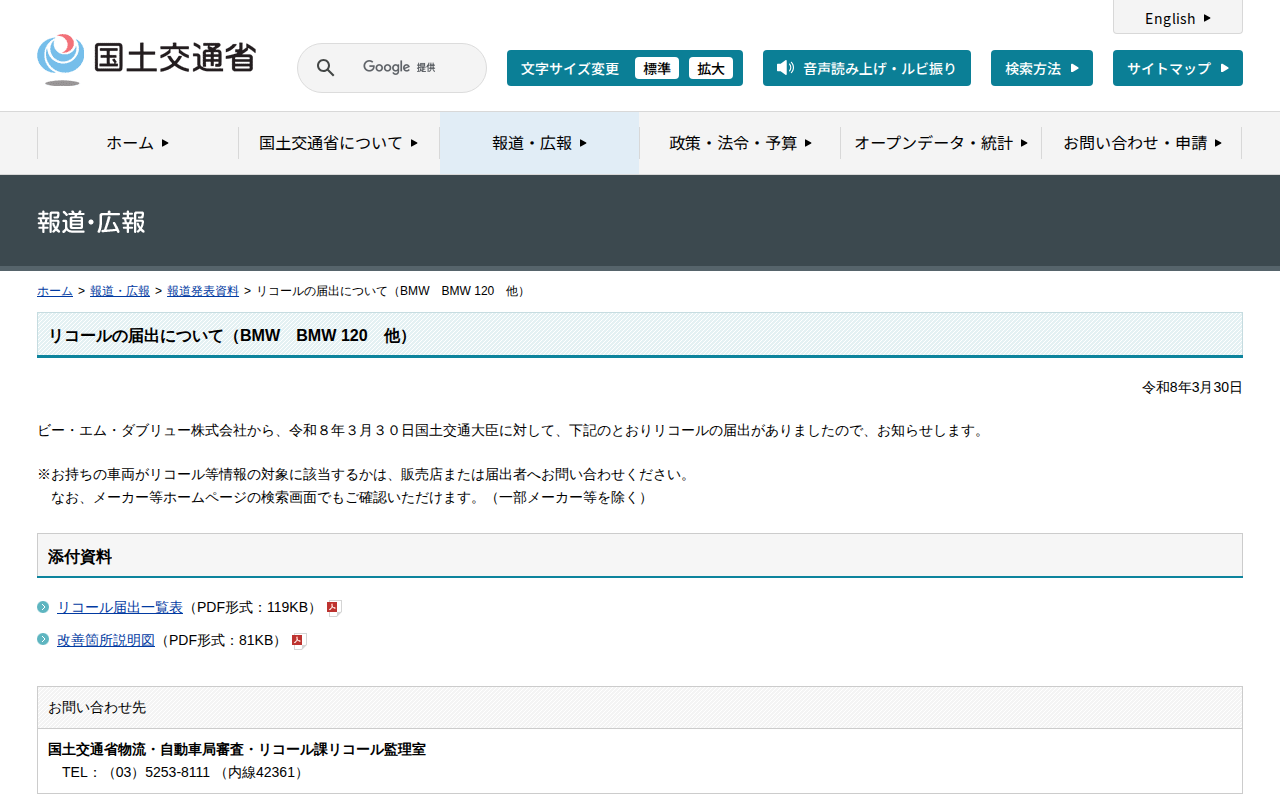The height and width of the screenshot is (800, 1280).
Task: Click the teal bullet icon before 改善箇所説明図
Action: pyautogui.click(x=43, y=640)
